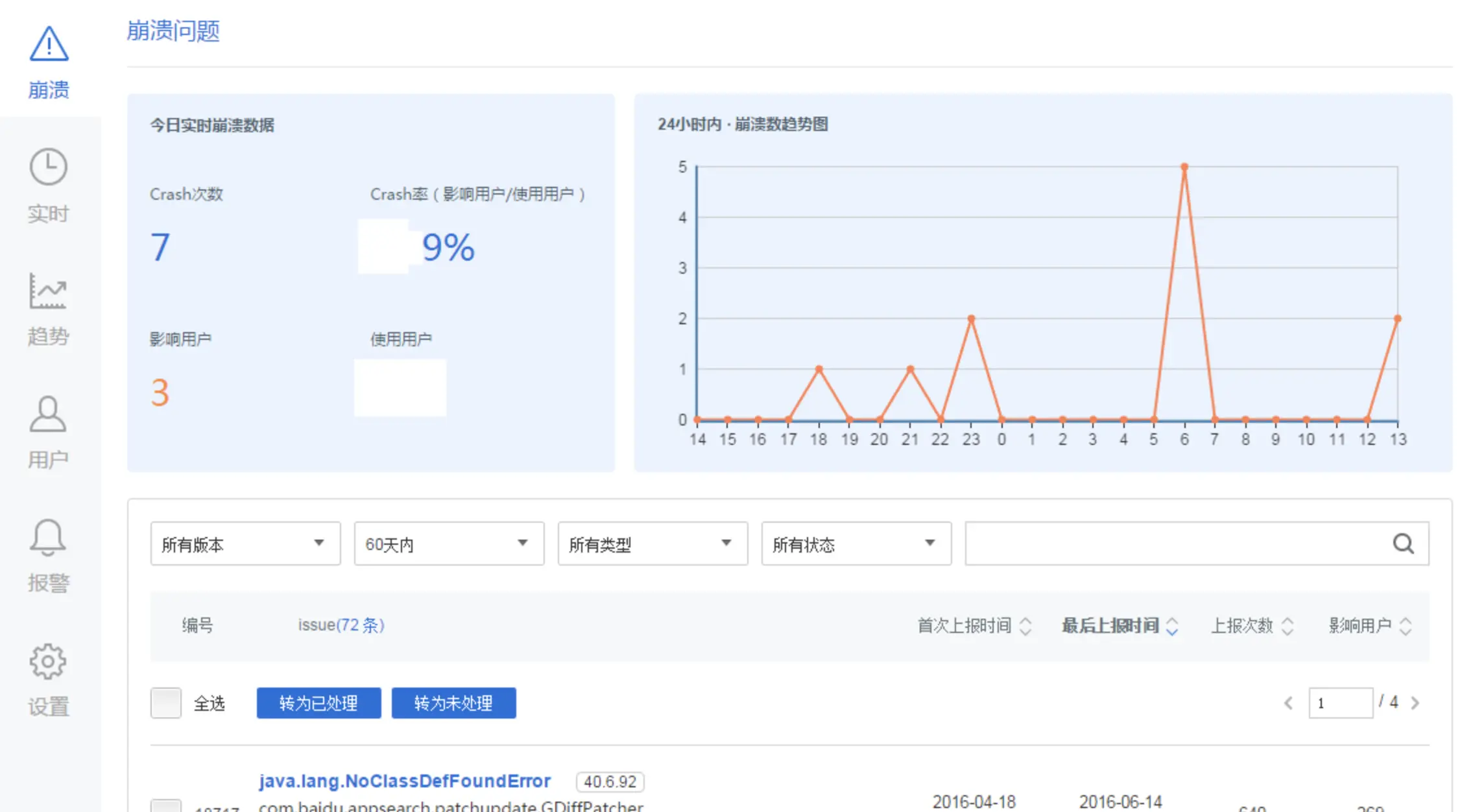
Task: Open the 实时 clock icon
Action: coord(48,167)
